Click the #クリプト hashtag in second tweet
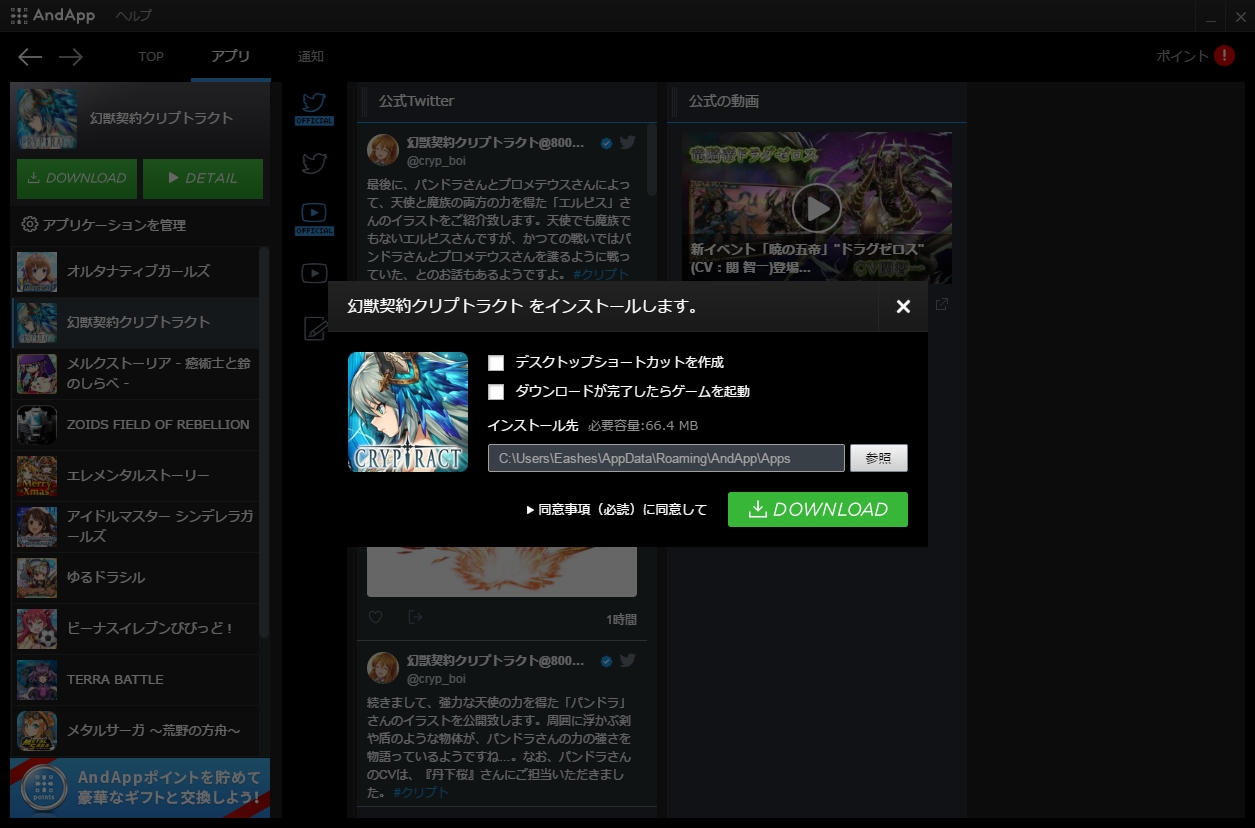Viewport: 1255px width, 828px height. pos(421,792)
